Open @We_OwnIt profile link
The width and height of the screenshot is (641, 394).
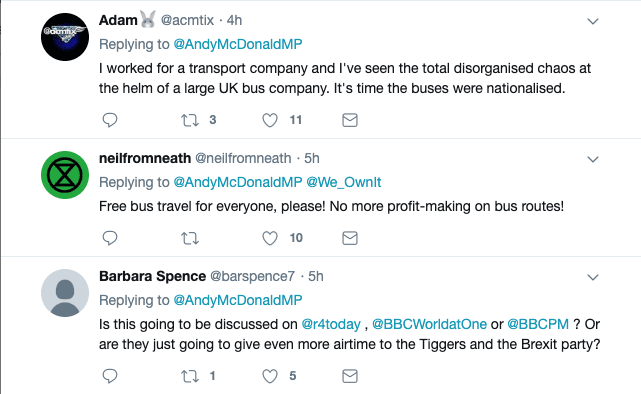click(343, 182)
